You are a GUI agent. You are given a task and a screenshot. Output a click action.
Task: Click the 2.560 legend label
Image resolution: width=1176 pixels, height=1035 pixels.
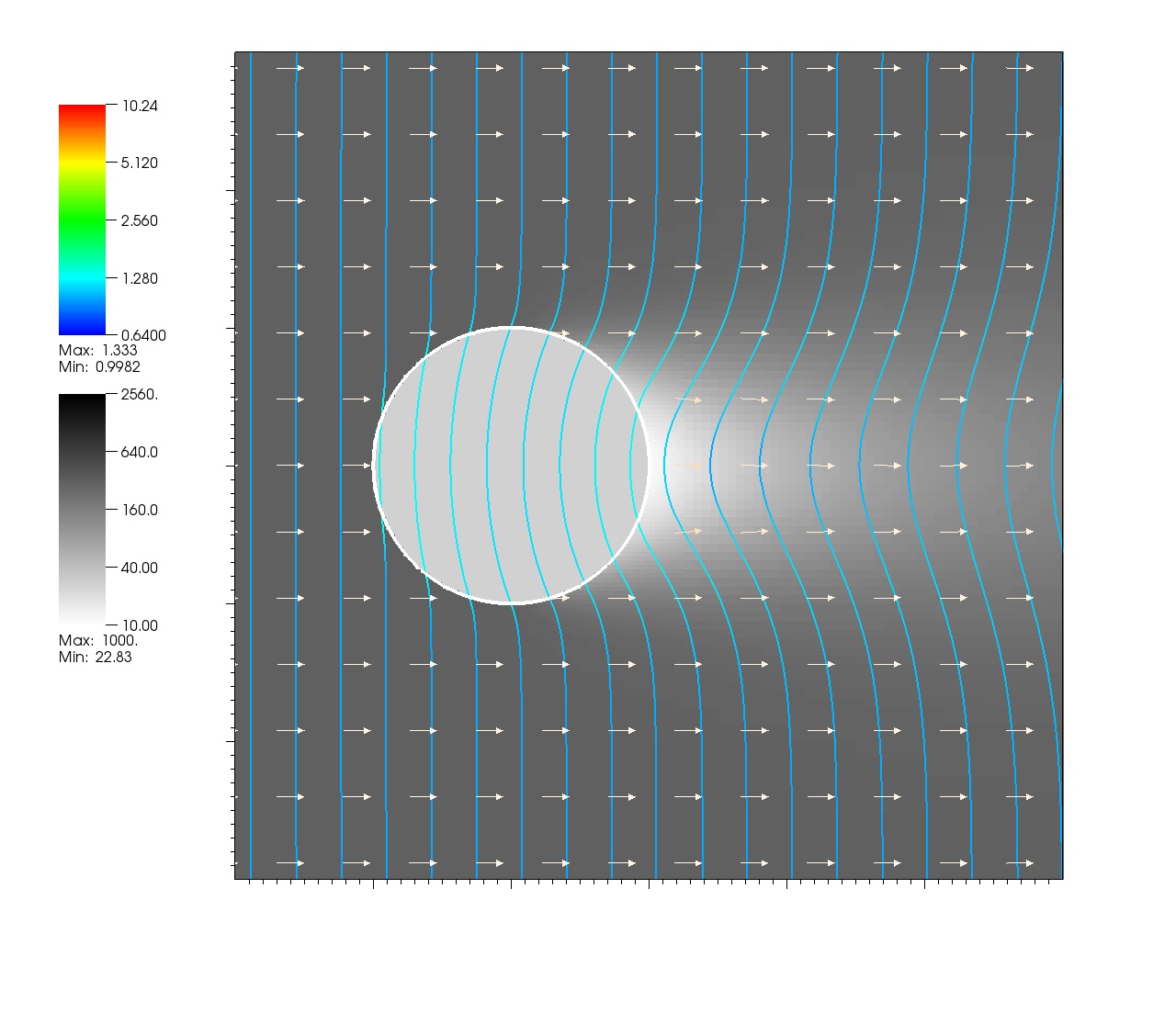140,220
